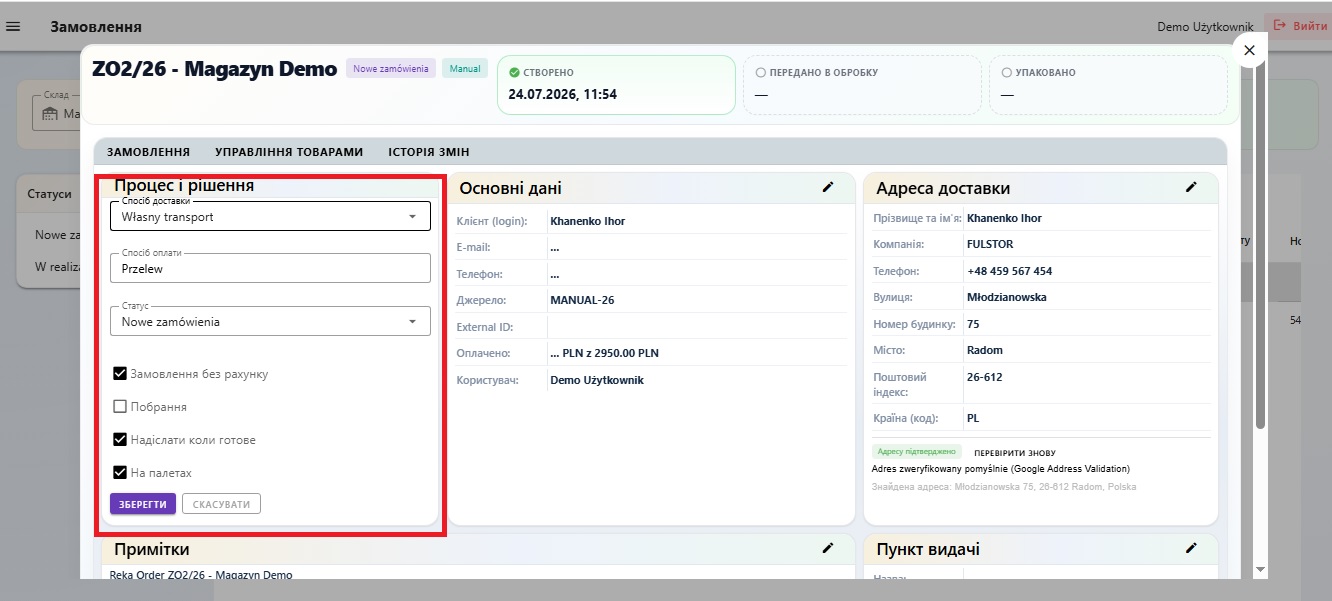Edit Основні дані with pencil icon

(x=828, y=187)
